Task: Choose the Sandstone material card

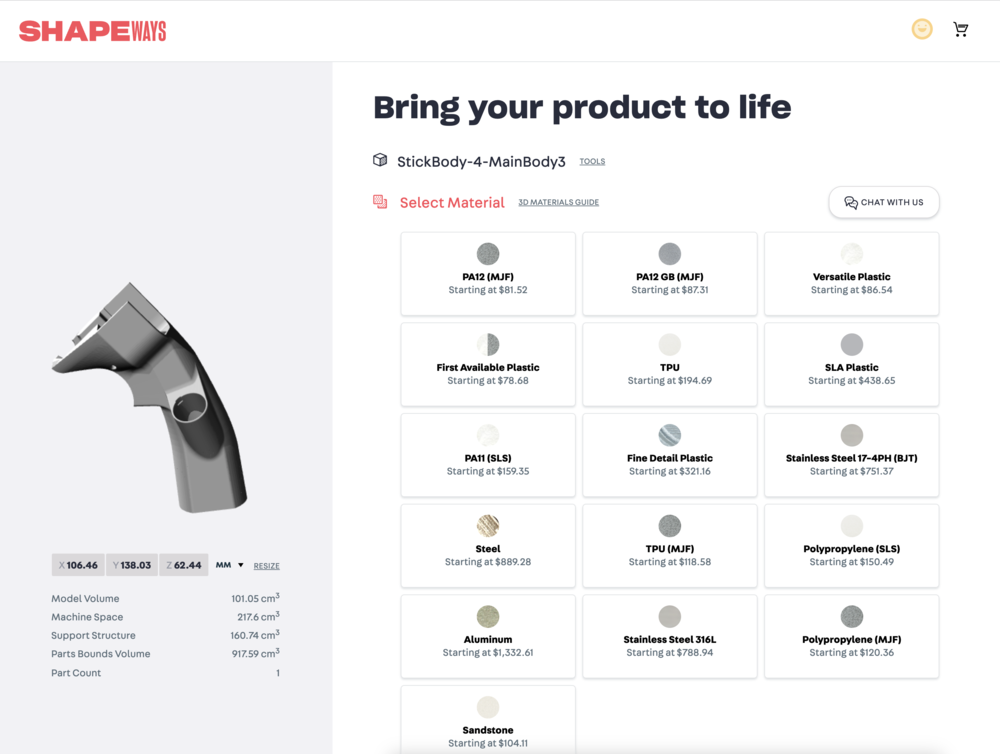Action: tap(488, 720)
